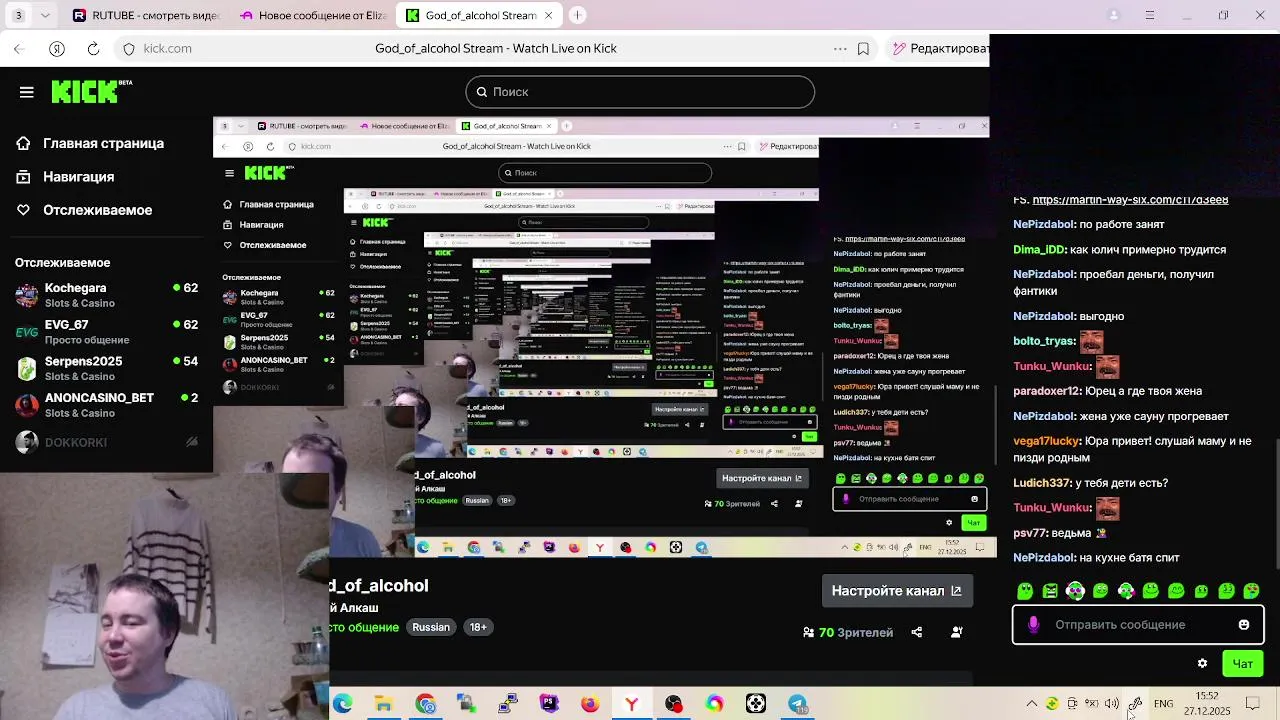1280x720 pixels.
Task: Insert the angry square green emote
Action: point(1050,591)
